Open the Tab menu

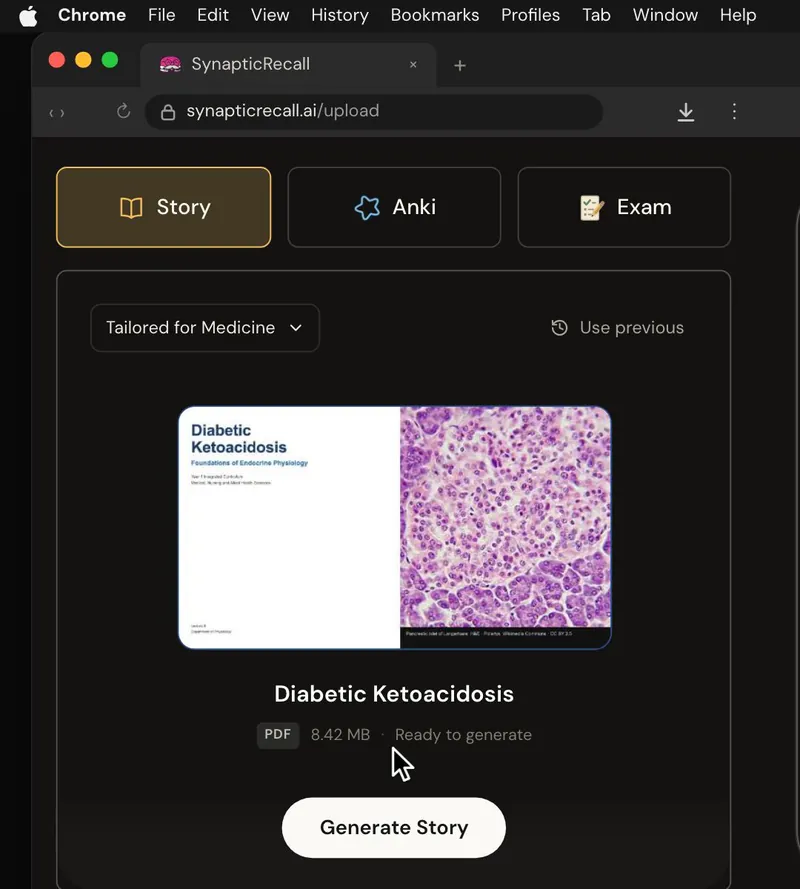pyautogui.click(x=596, y=15)
